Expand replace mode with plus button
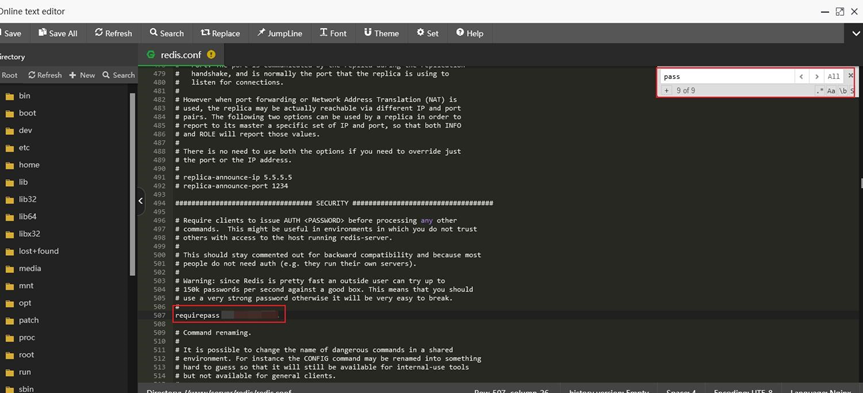This screenshot has height=393, width=863. tap(666, 90)
